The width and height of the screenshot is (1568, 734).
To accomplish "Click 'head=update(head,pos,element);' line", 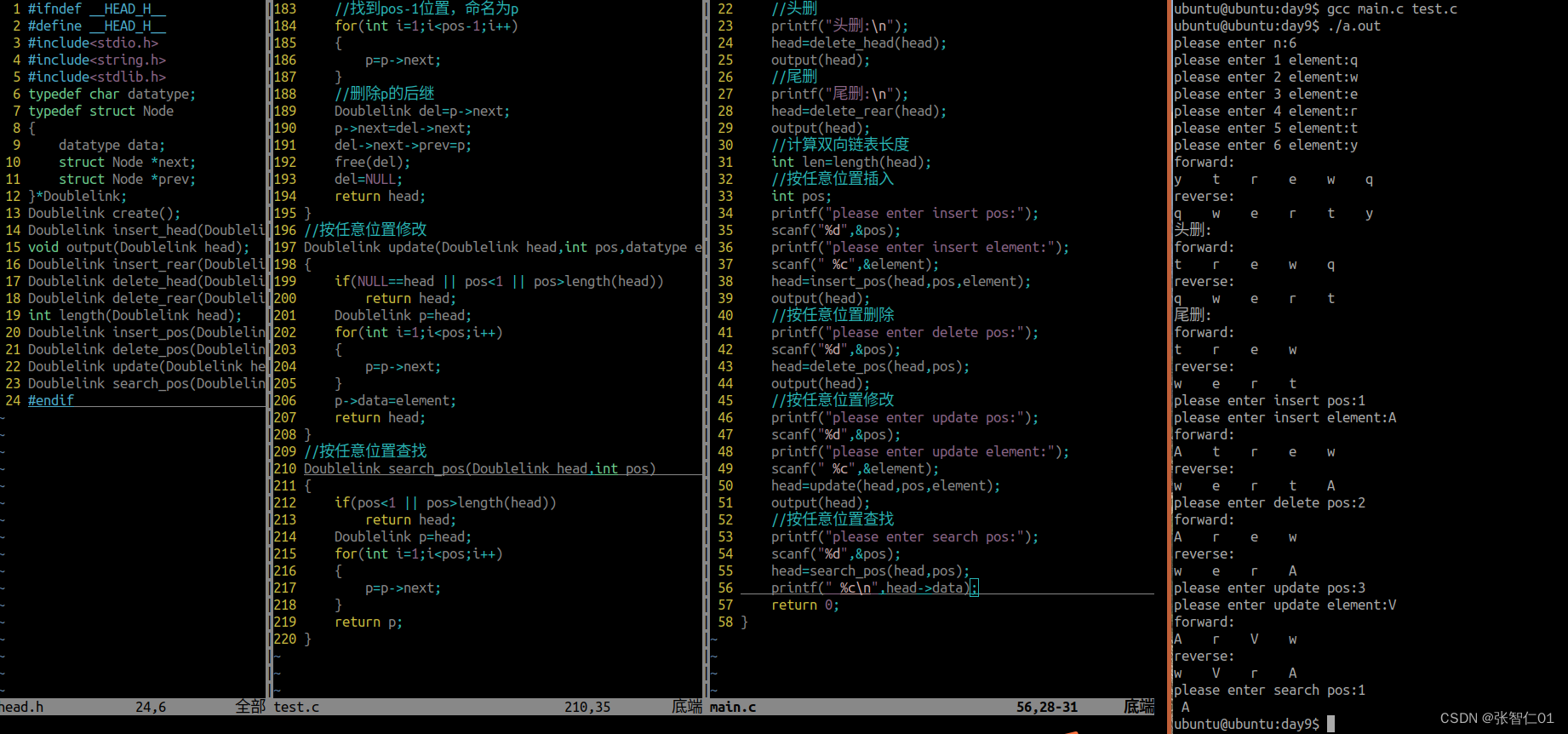I will (885, 485).
